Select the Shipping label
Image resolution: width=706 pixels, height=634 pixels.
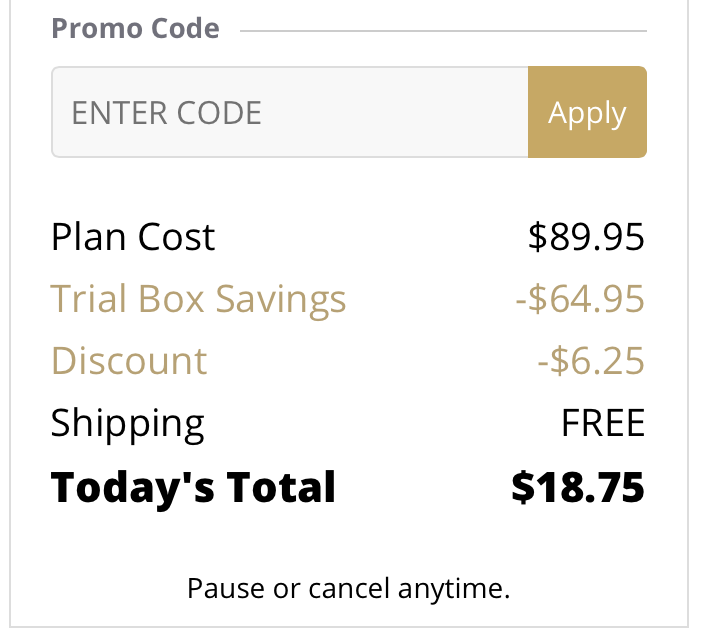pos(127,423)
